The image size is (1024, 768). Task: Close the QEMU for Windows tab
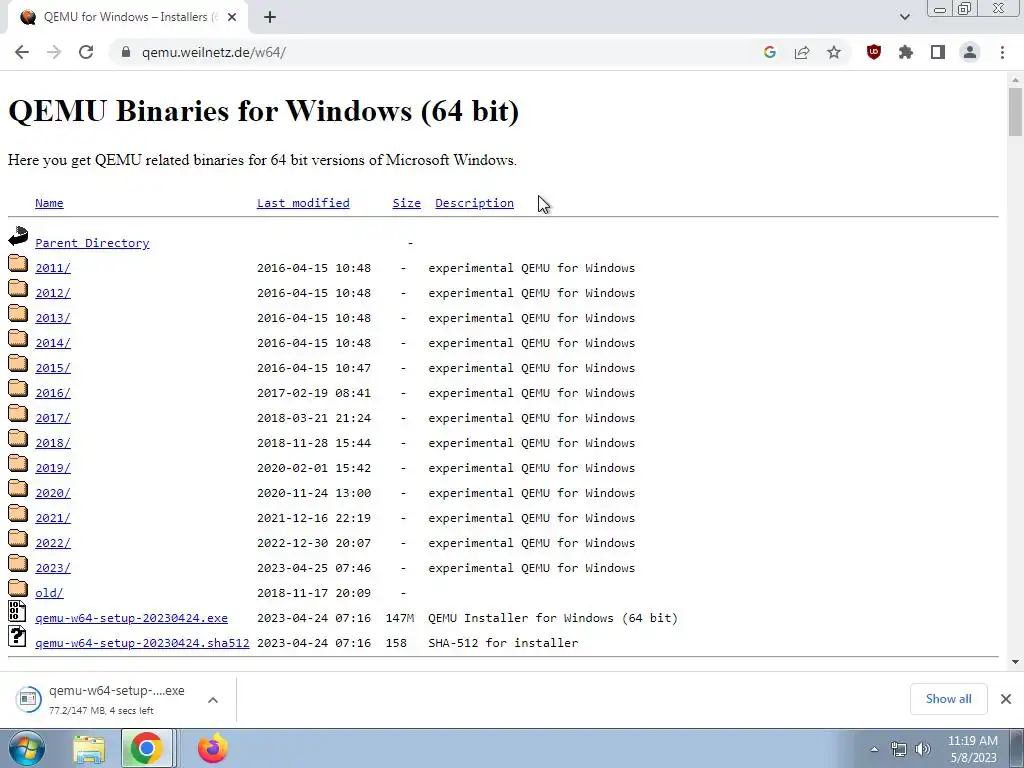pos(232,17)
